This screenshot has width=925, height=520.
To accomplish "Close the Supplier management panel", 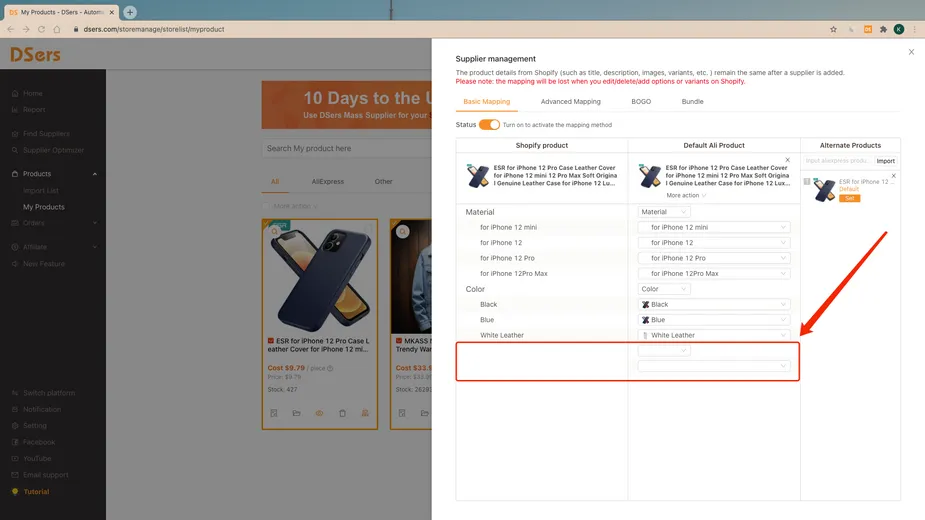I will click(x=911, y=52).
